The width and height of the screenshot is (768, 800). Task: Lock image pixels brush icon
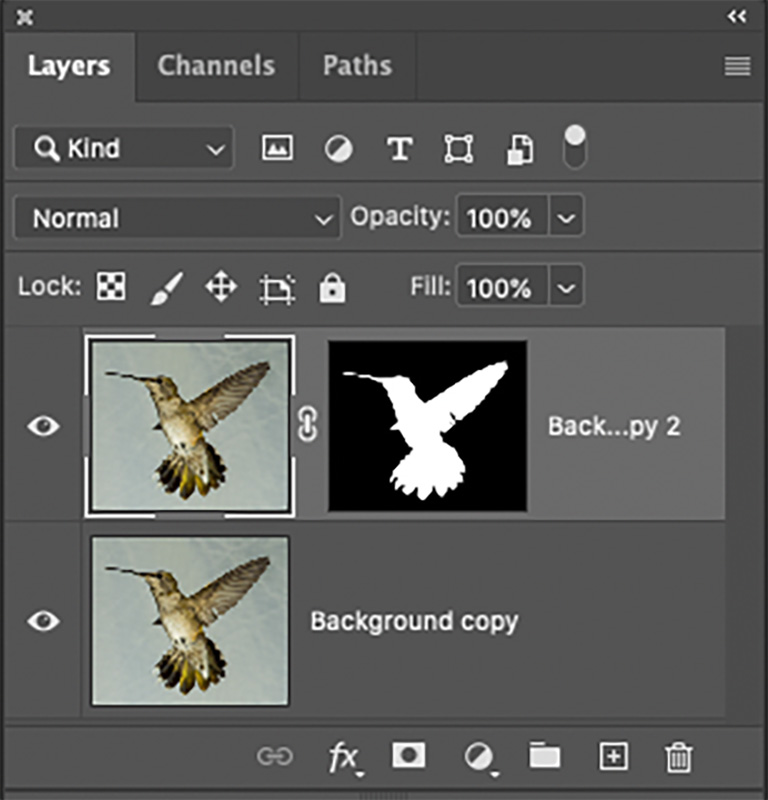point(165,288)
